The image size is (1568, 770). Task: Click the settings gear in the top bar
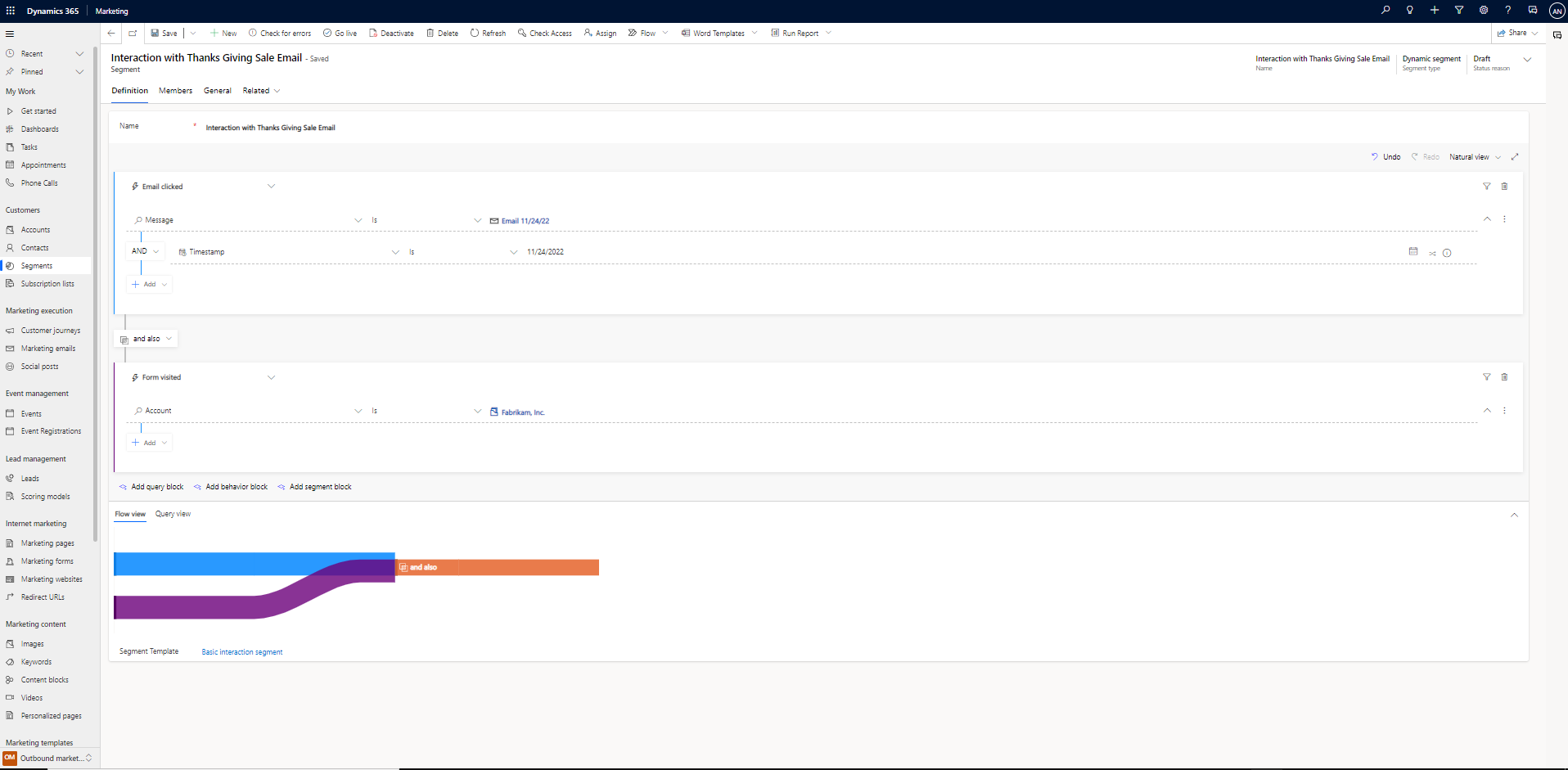point(1484,10)
